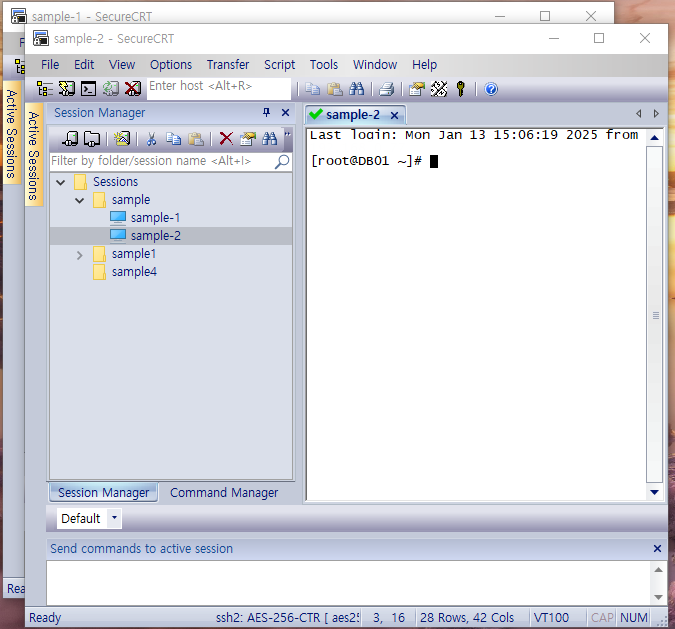675x629 pixels.
Task: Click main toolbar Copy icon
Action: 313,89
